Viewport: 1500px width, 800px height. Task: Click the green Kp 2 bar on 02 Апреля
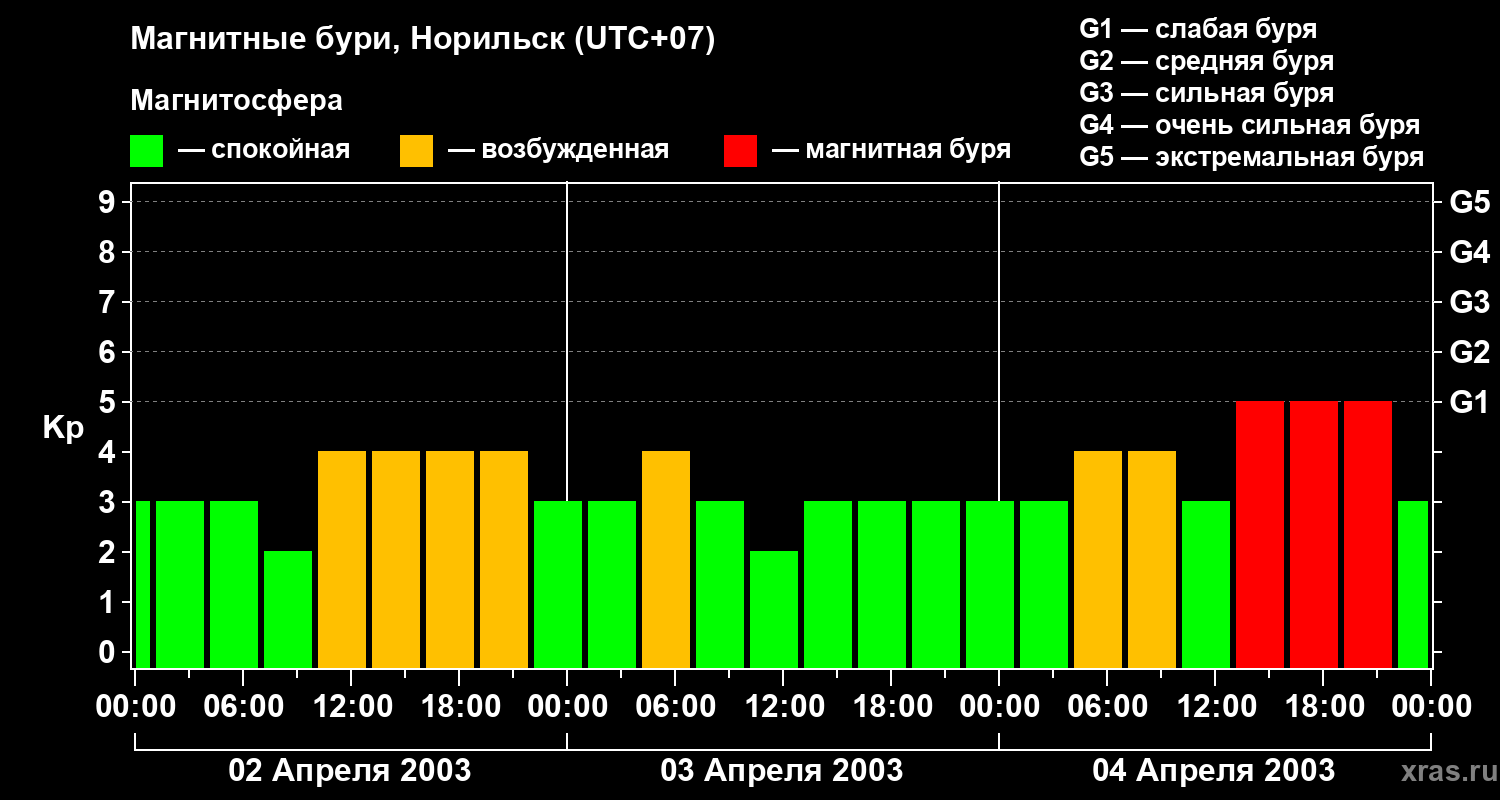click(x=288, y=610)
